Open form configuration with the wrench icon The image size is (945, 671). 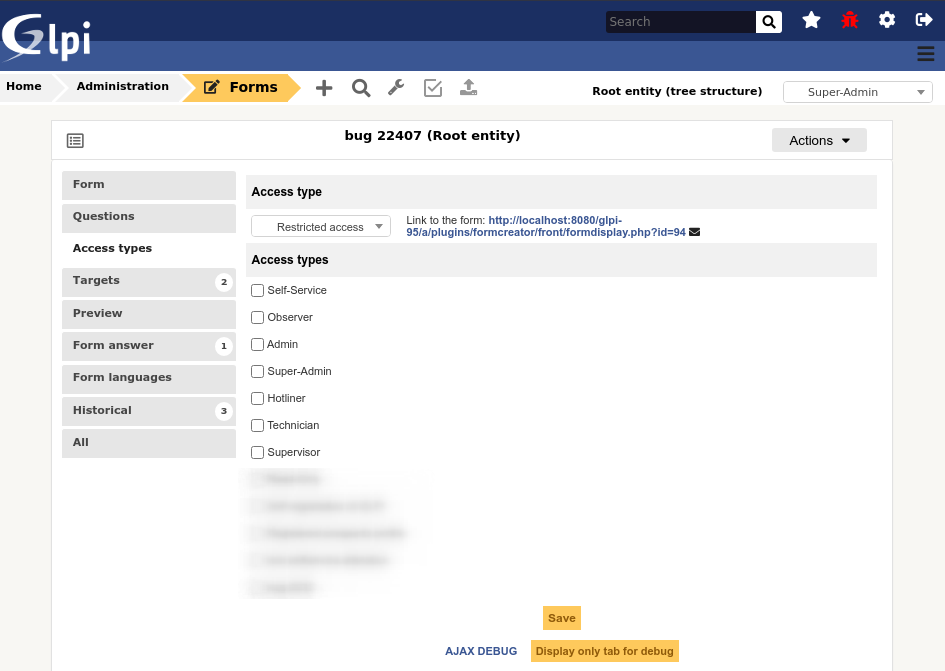coord(396,88)
